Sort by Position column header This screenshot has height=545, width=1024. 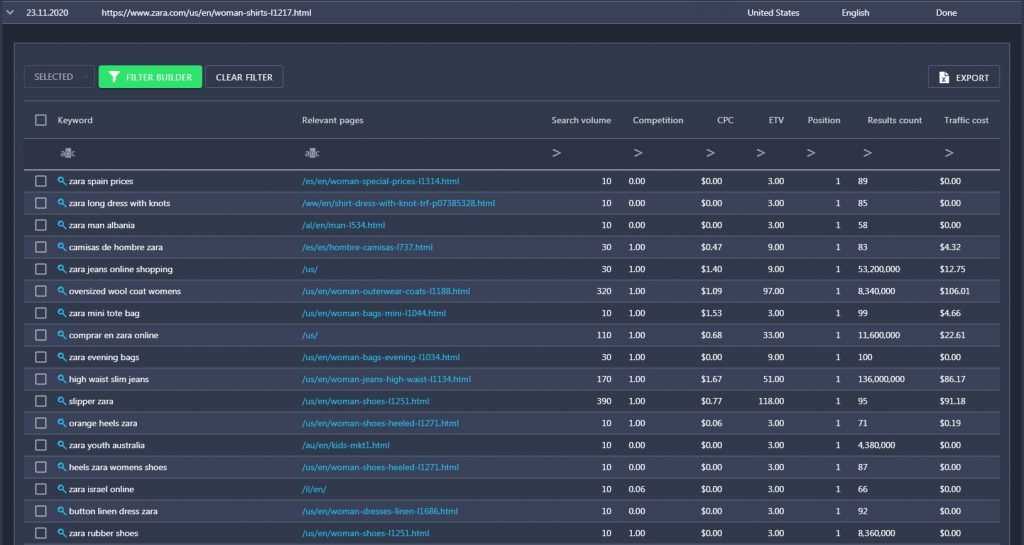click(x=824, y=120)
